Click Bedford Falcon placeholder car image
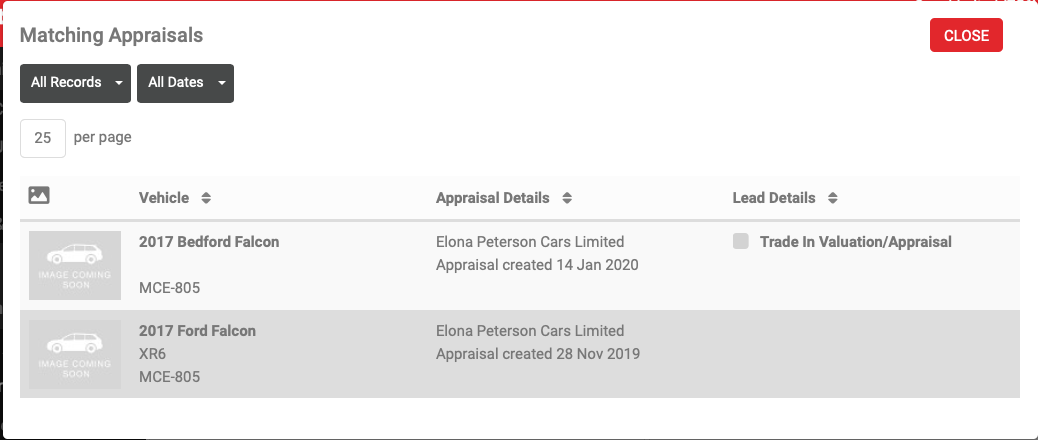The height and width of the screenshot is (440, 1038). coord(76,265)
